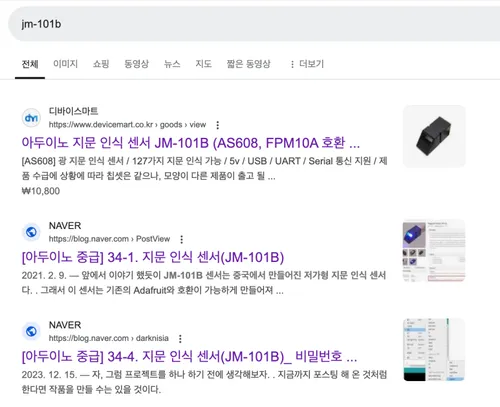Viewport: 500px width, 407px height.
Task: Click the 디바이스마트 site favicon
Action: pyautogui.click(x=31, y=118)
